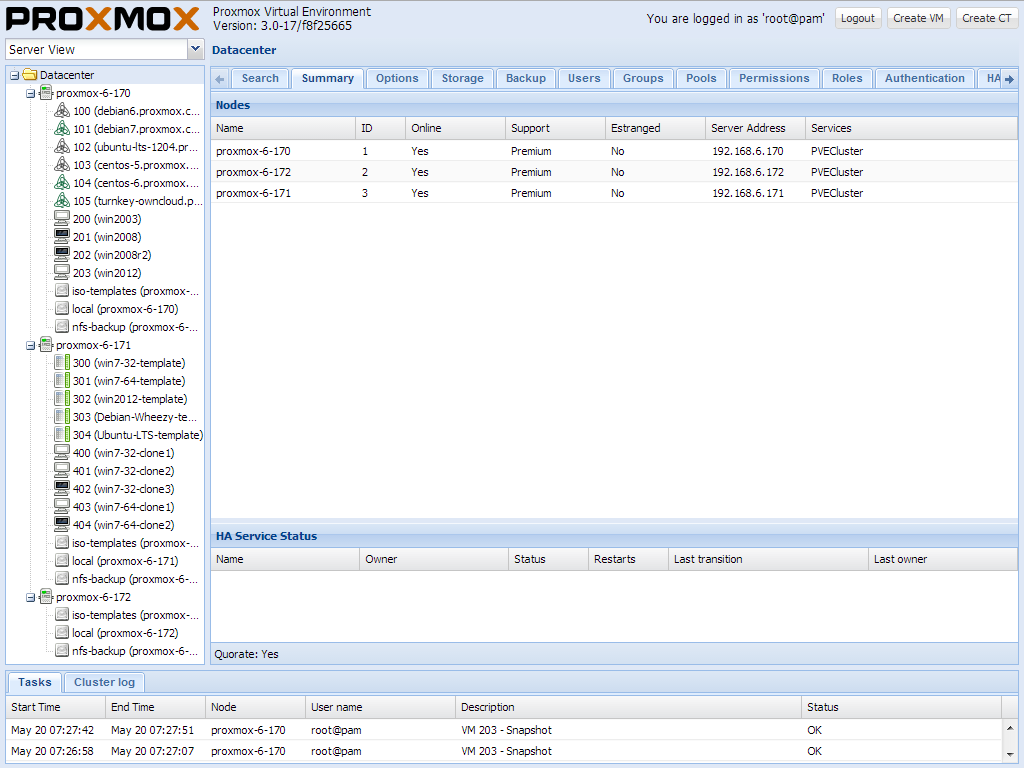Image resolution: width=1024 pixels, height=768 pixels.
Task: Select container icon for 101 debian7
Action: click(x=62, y=129)
